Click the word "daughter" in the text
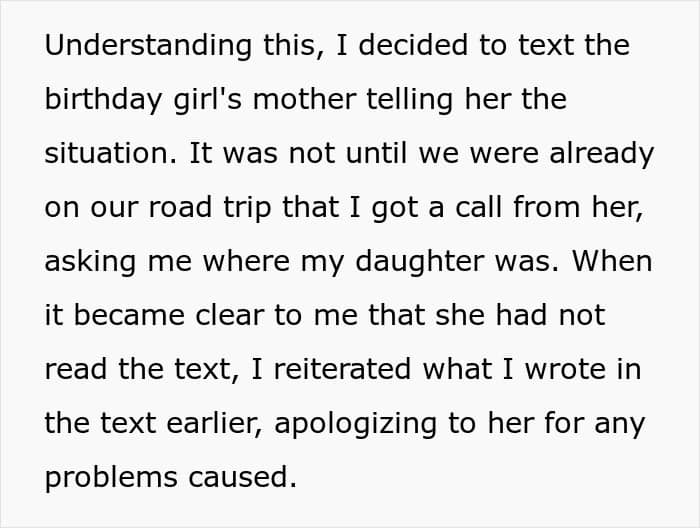This screenshot has width=700, height=528. [420, 262]
